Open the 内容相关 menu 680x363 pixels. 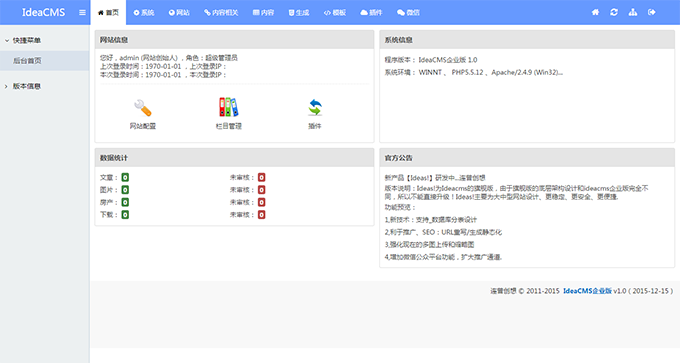221,13
